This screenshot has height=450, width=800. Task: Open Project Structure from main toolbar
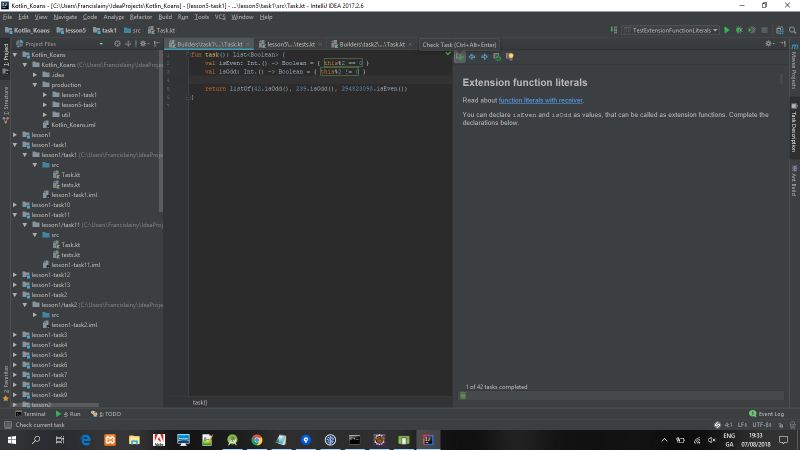(x=780, y=30)
